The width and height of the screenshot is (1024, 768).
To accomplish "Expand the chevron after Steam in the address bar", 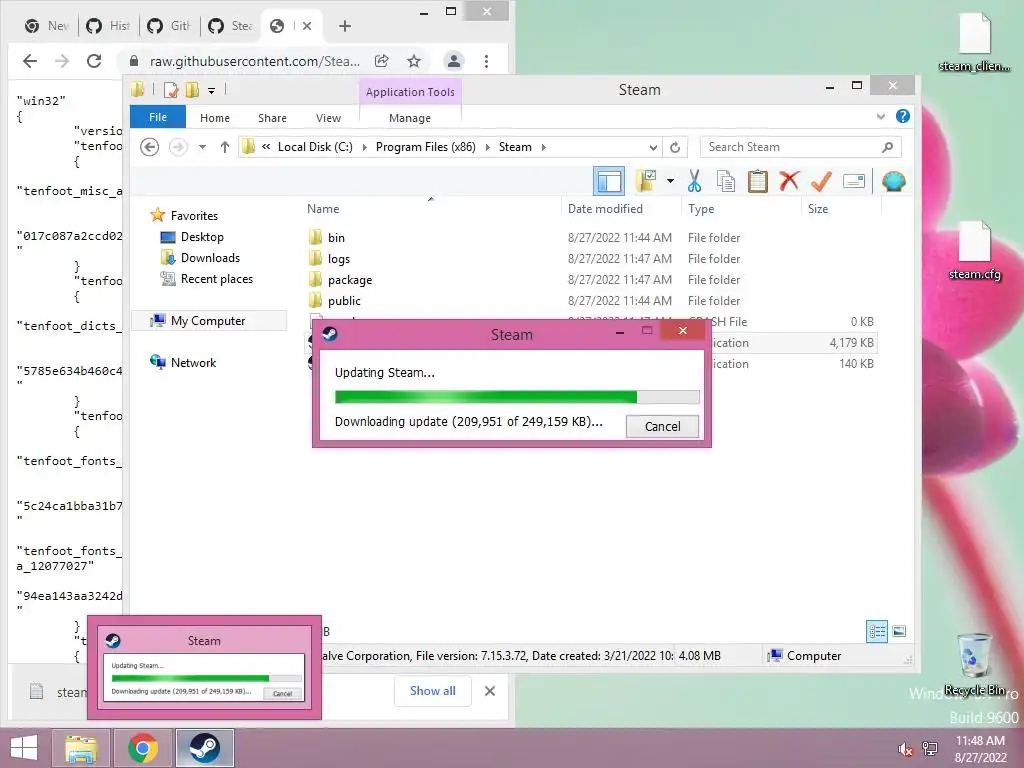I will (x=543, y=147).
